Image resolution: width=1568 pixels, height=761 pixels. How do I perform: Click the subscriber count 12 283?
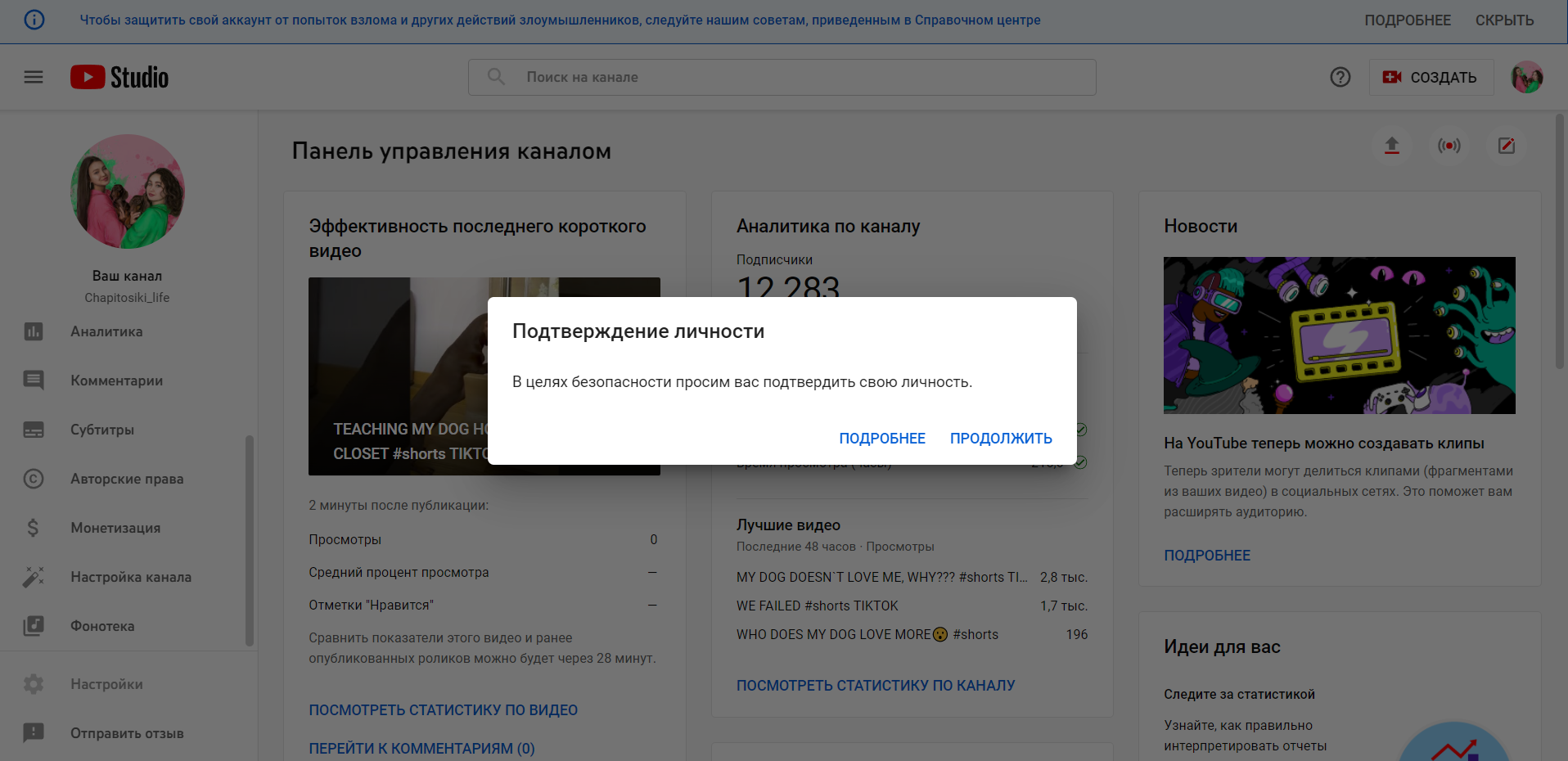click(x=788, y=286)
